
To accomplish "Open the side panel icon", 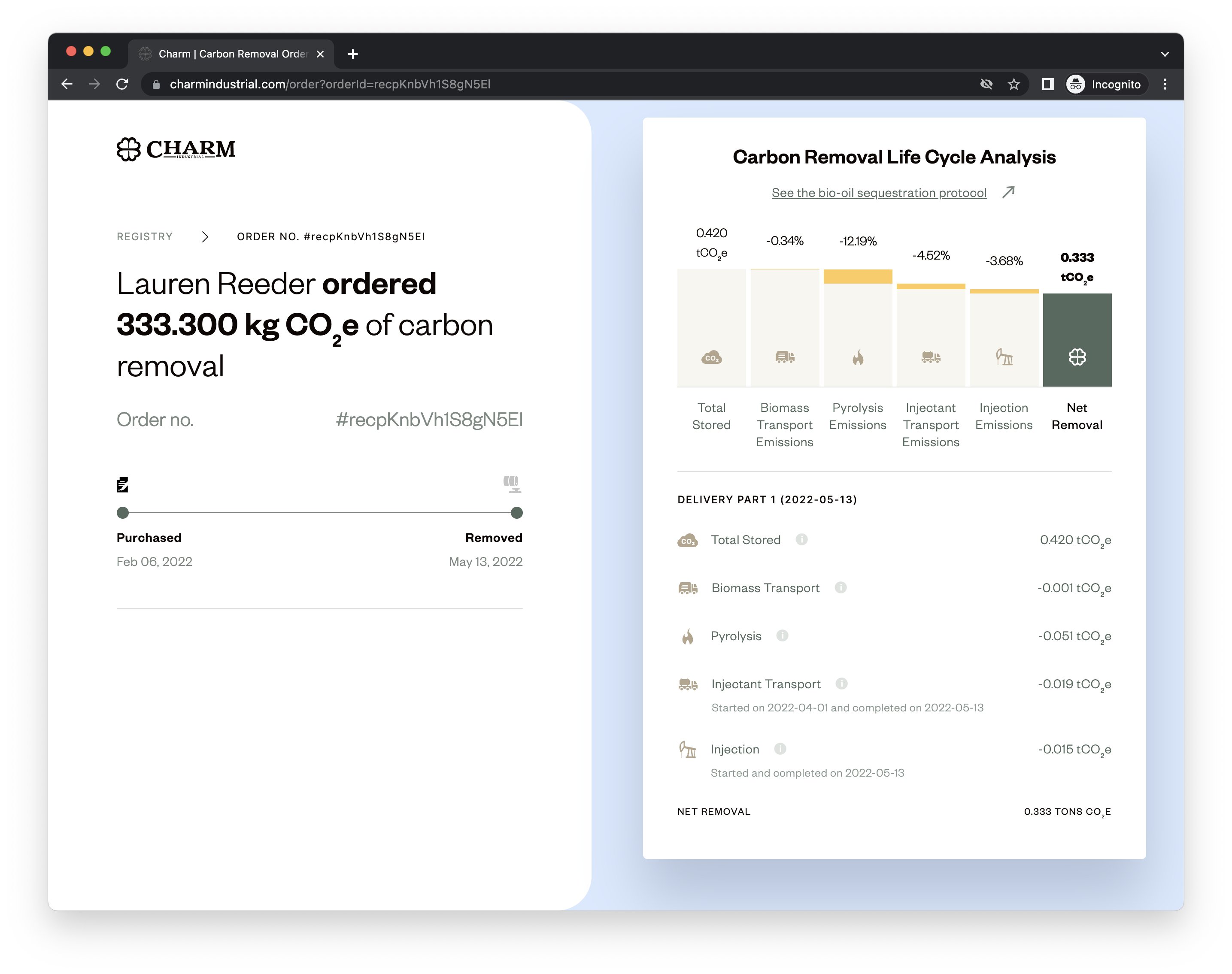I will (x=1048, y=84).
